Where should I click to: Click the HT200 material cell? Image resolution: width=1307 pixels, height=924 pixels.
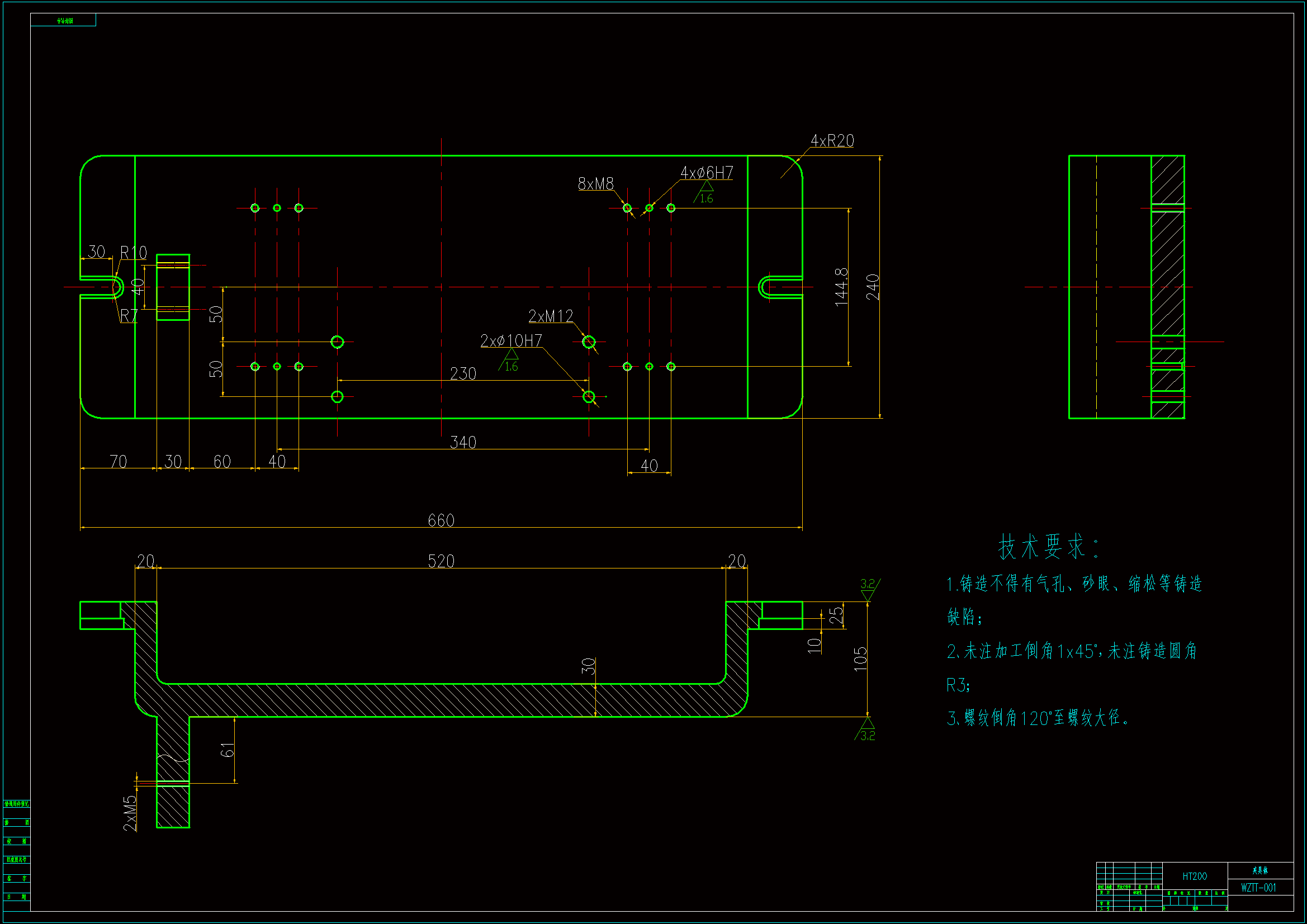pyautogui.click(x=1194, y=876)
